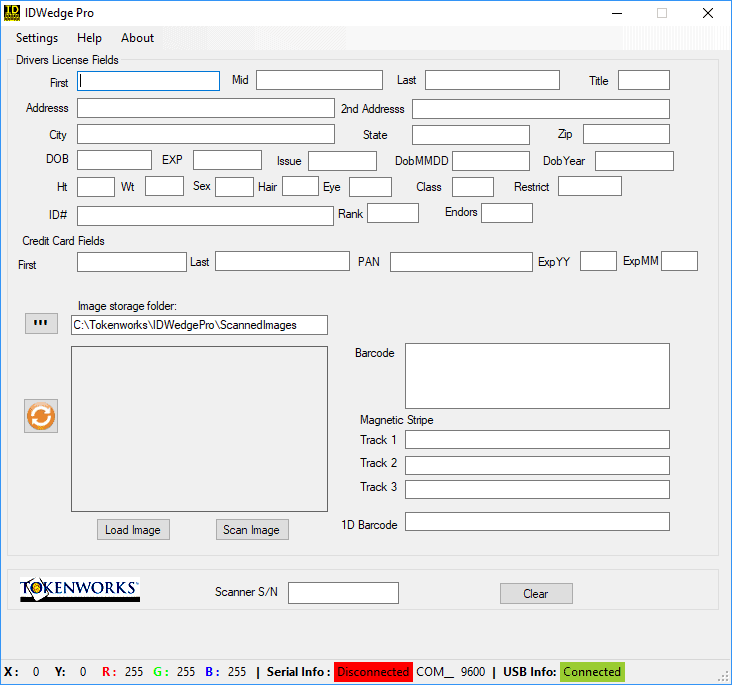Click the 2nd Addresss input field

click(541, 109)
